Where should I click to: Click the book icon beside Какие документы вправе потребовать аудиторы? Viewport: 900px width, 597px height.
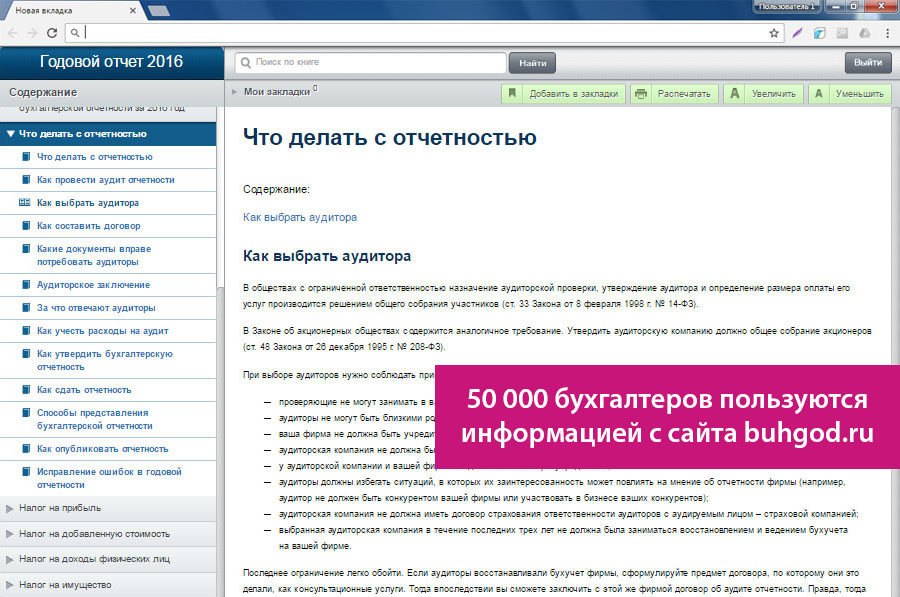26,249
